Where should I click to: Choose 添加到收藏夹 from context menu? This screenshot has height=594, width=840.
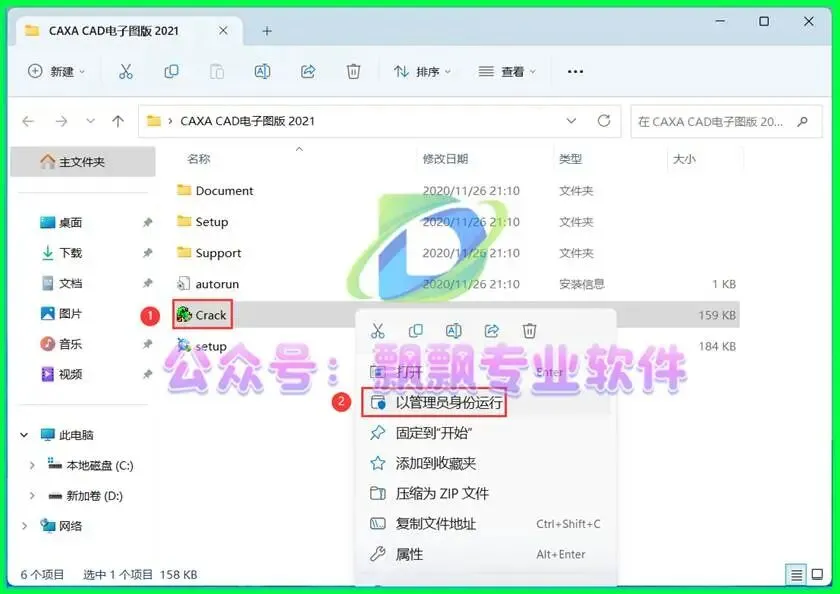point(485,463)
